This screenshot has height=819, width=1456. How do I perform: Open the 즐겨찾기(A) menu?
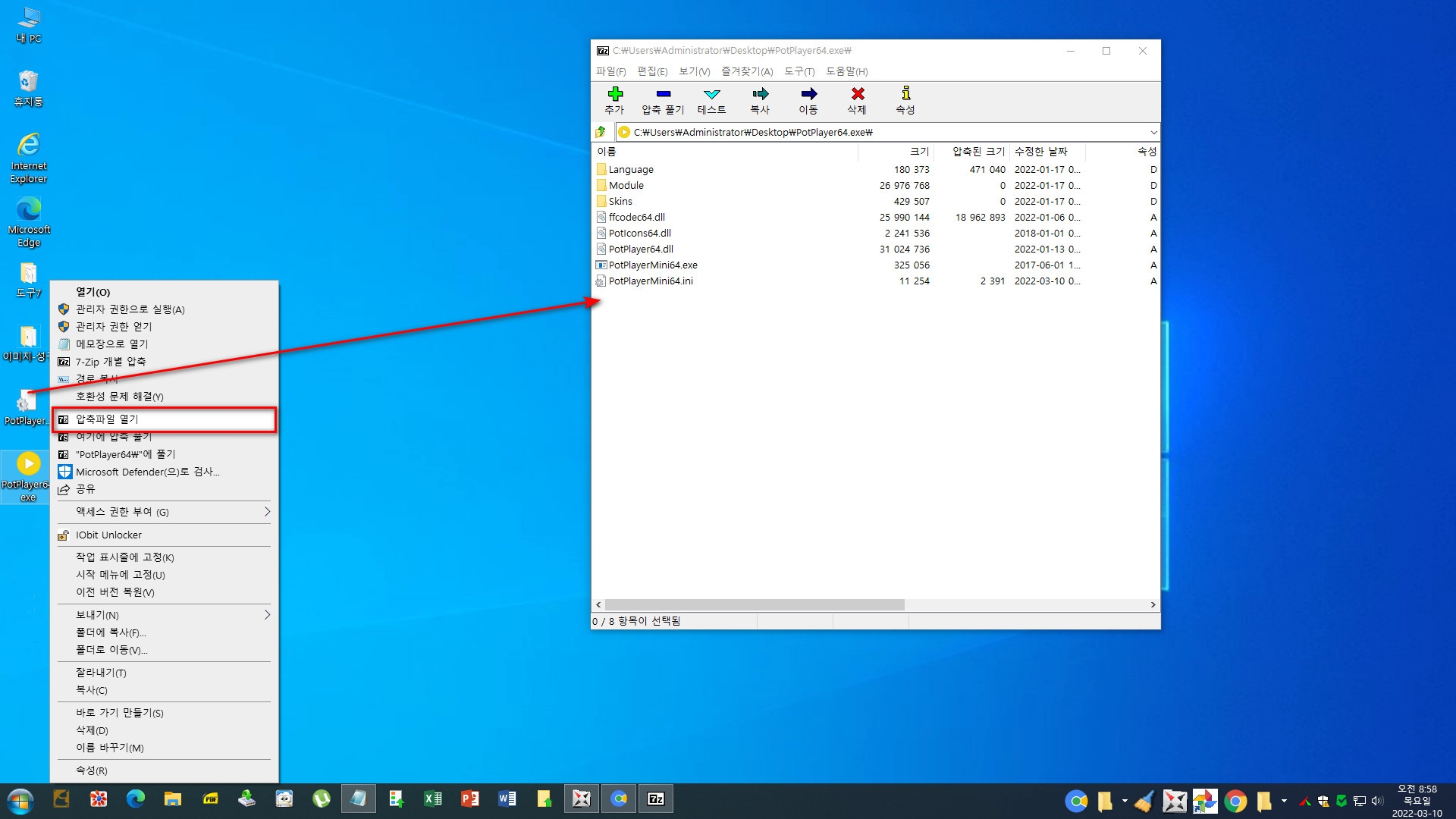coord(747,71)
